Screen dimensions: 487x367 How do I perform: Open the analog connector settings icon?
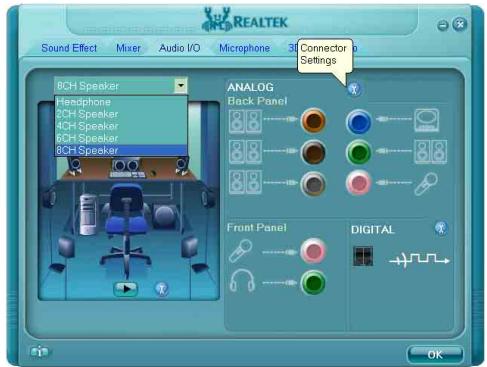354,89
